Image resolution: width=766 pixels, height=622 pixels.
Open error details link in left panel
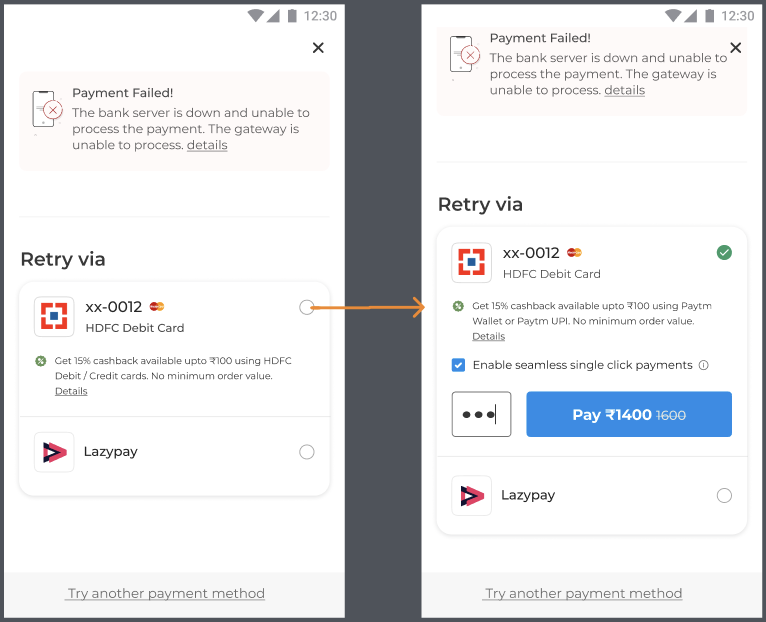click(x=207, y=145)
